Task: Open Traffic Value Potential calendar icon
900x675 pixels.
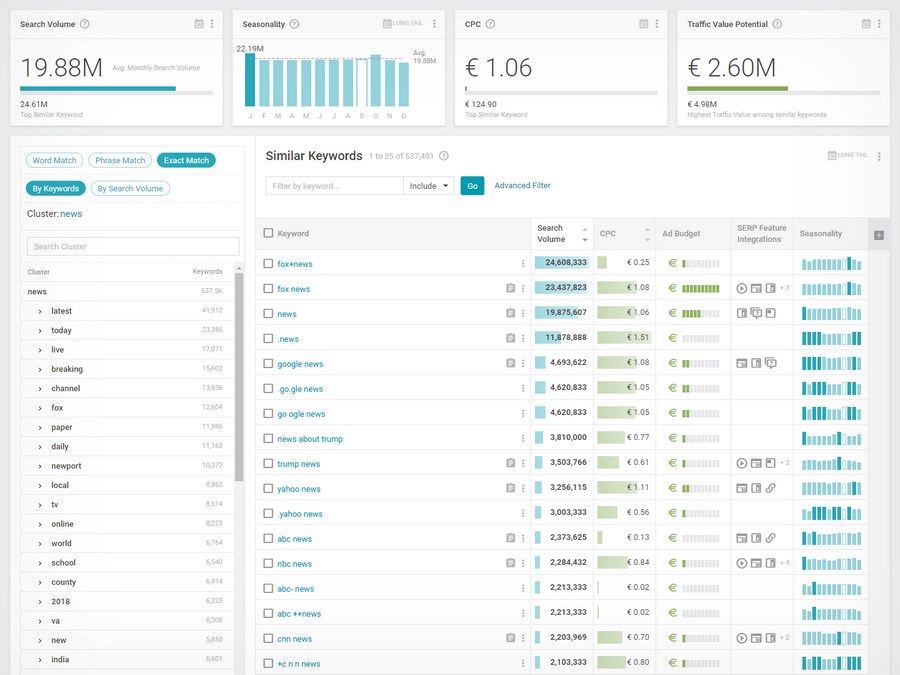Action: [x=866, y=24]
